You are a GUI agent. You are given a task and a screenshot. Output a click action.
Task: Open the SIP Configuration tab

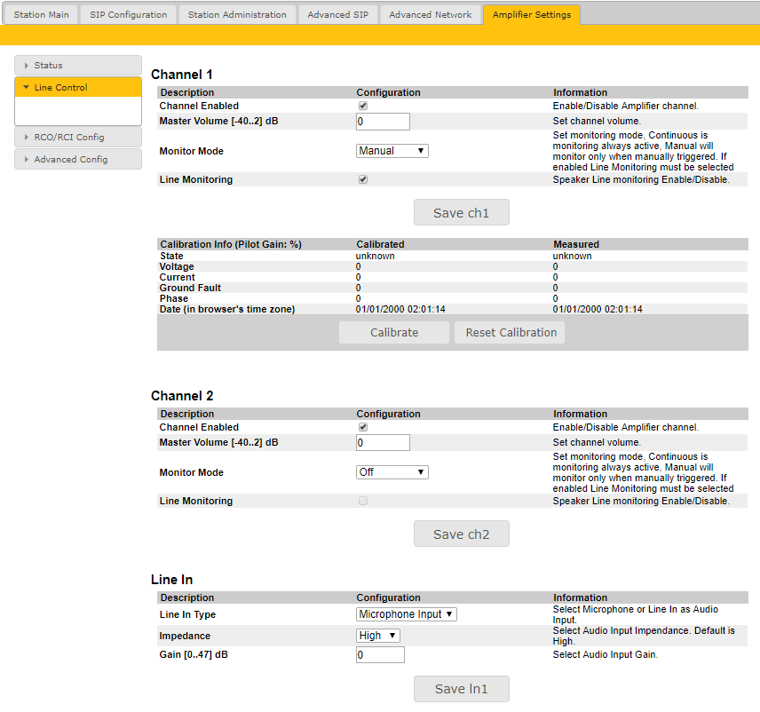128,15
